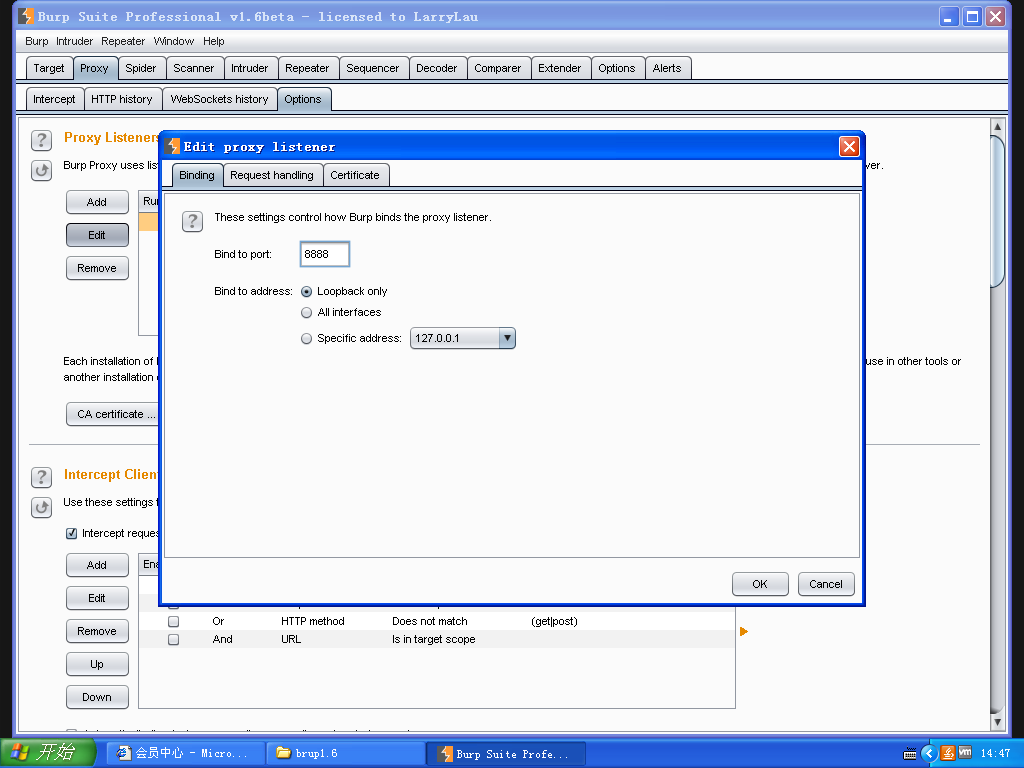Click Up button for intercept rules
This screenshot has width=1024, height=768.
(97, 664)
